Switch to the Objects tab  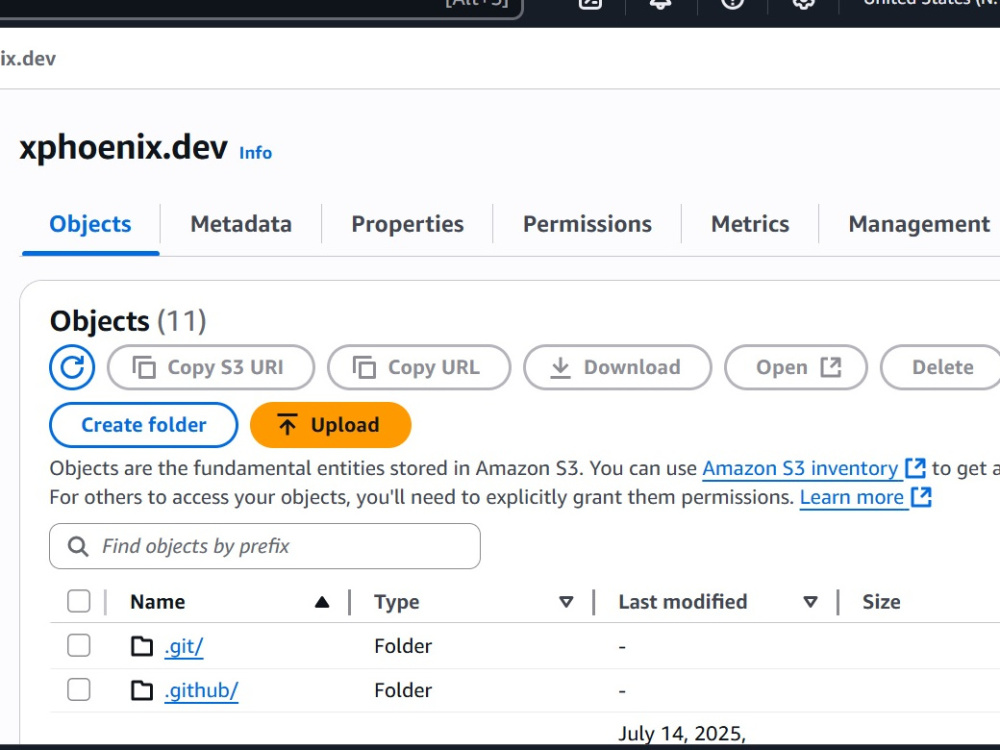coord(91,224)
